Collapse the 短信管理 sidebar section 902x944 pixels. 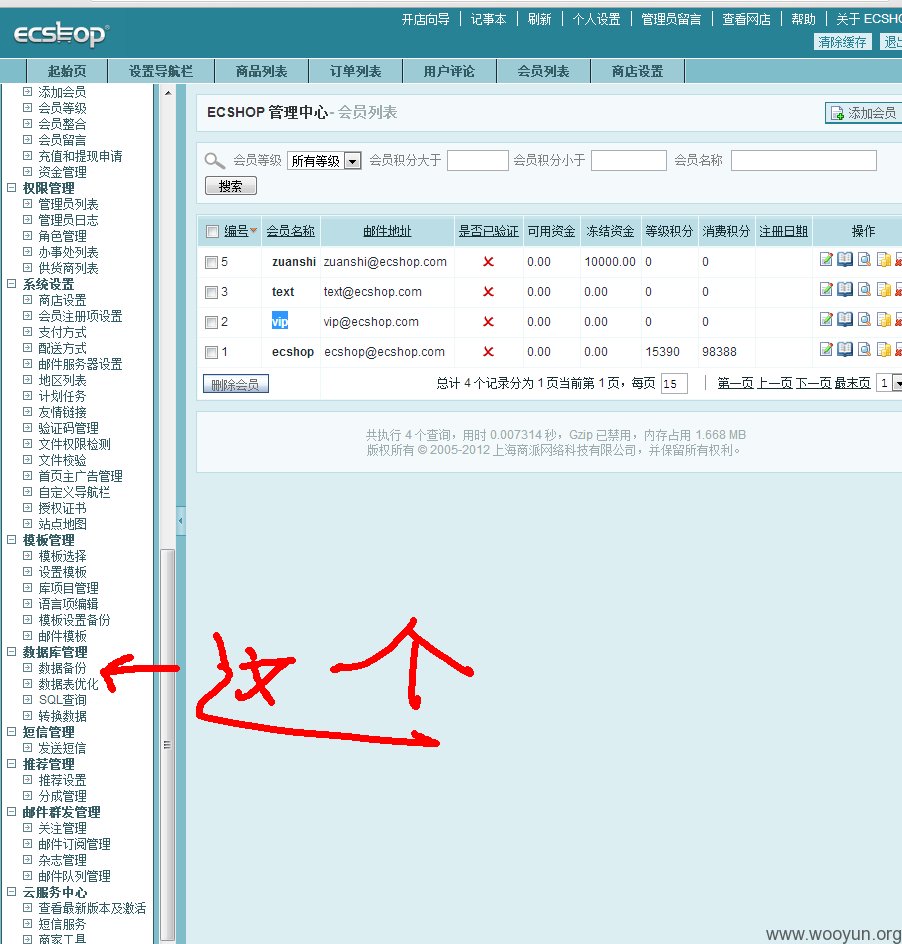tap(11, 731)
